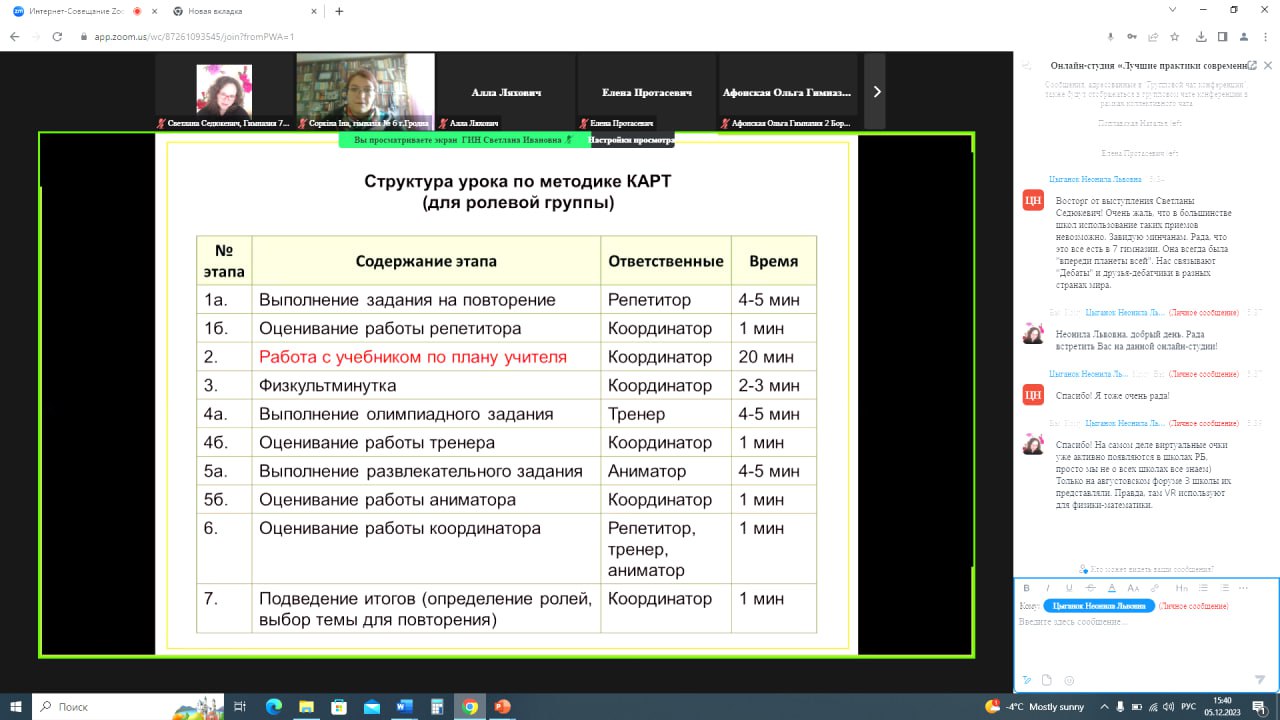
Task: Show next participants with right arrow
Action: pyautogui.click(x=876, y=91)
